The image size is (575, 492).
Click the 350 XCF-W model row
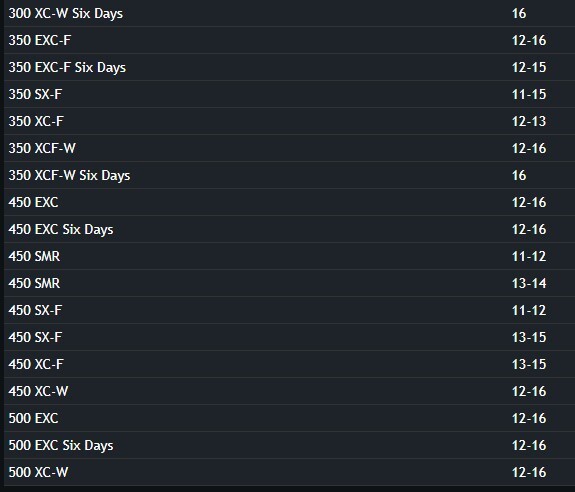click(x=289, y=148)
